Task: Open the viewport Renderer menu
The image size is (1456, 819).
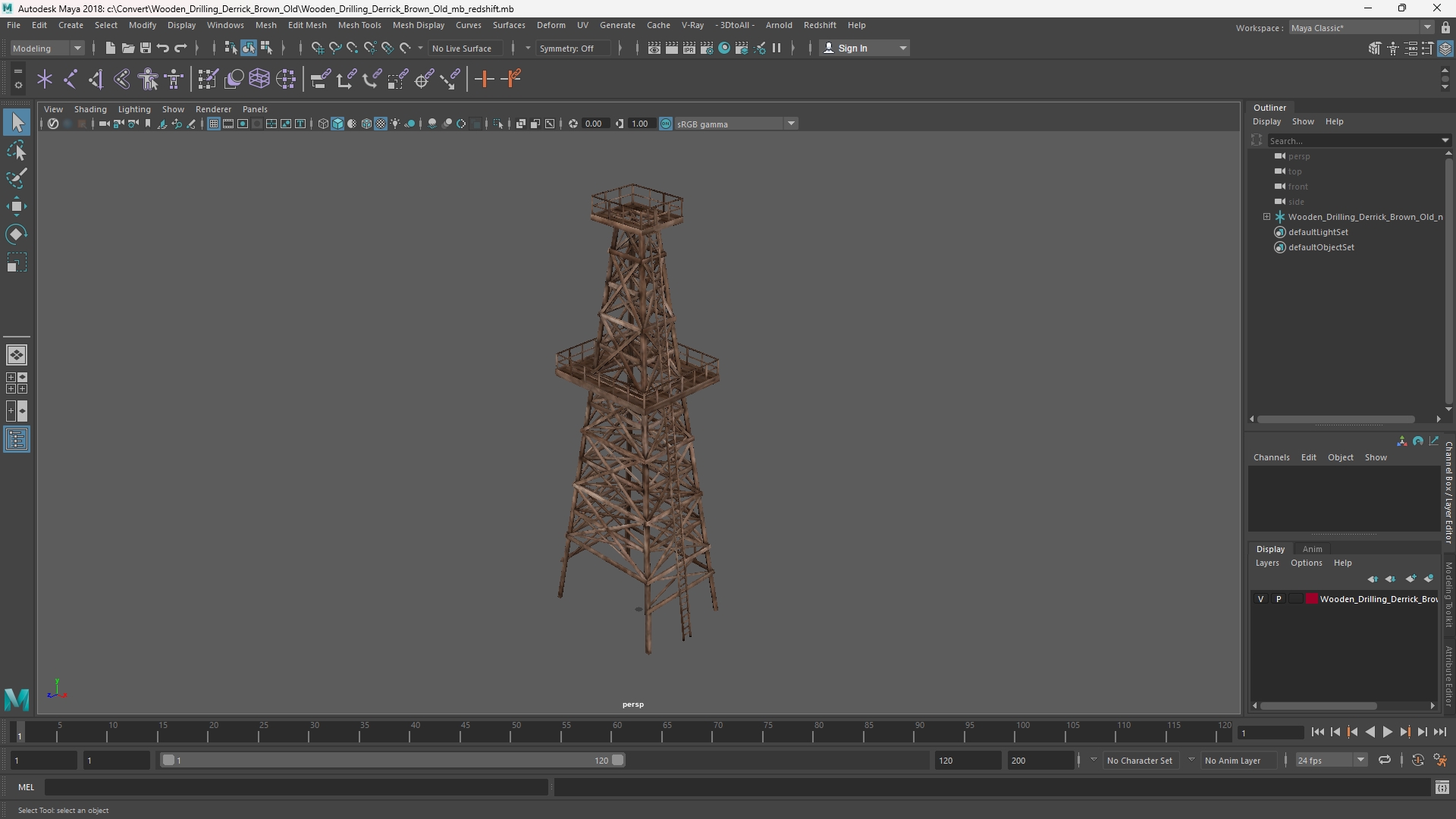Action: coord(213,109)
